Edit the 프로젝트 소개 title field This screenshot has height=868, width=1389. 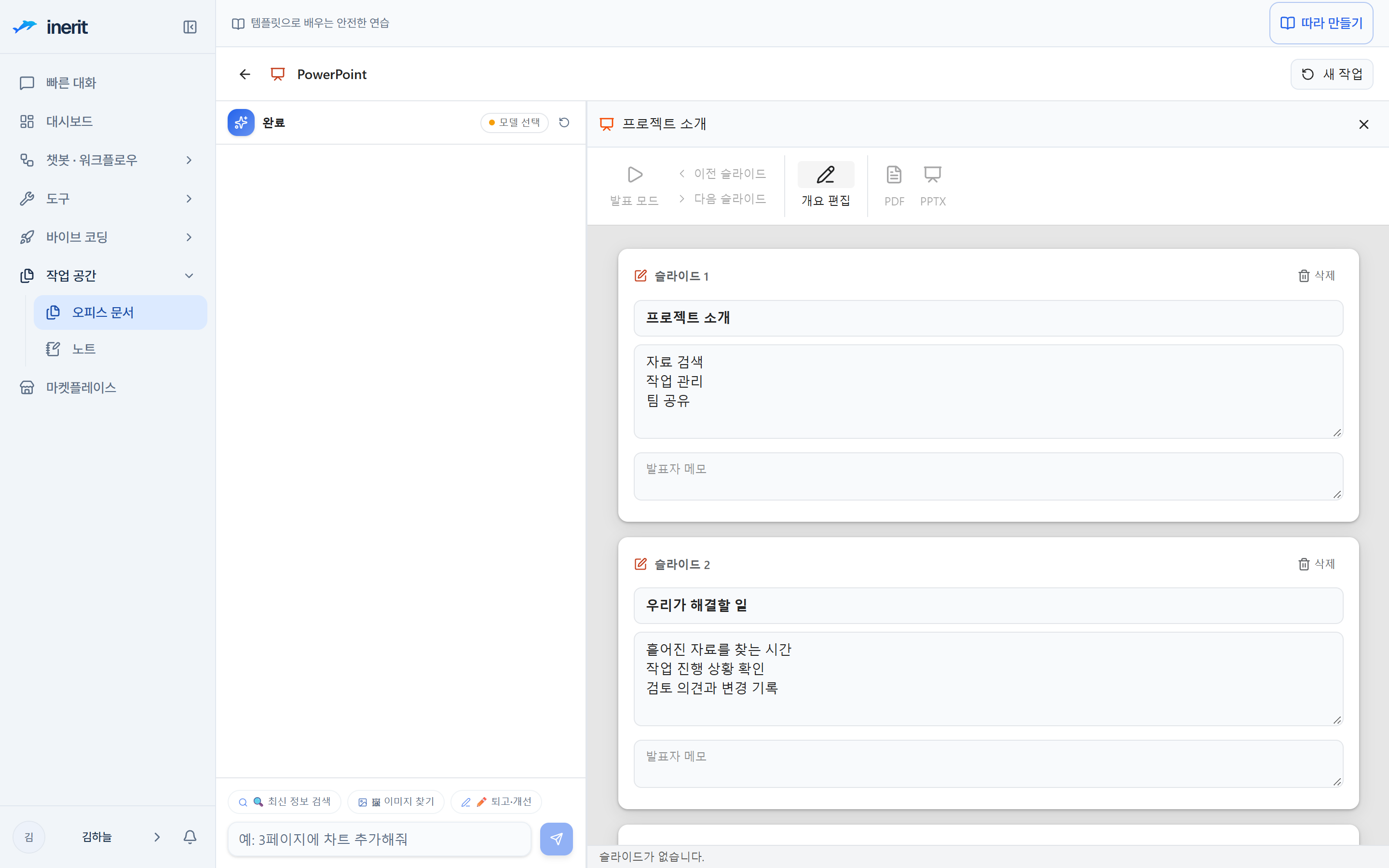(x=988, y=318)
